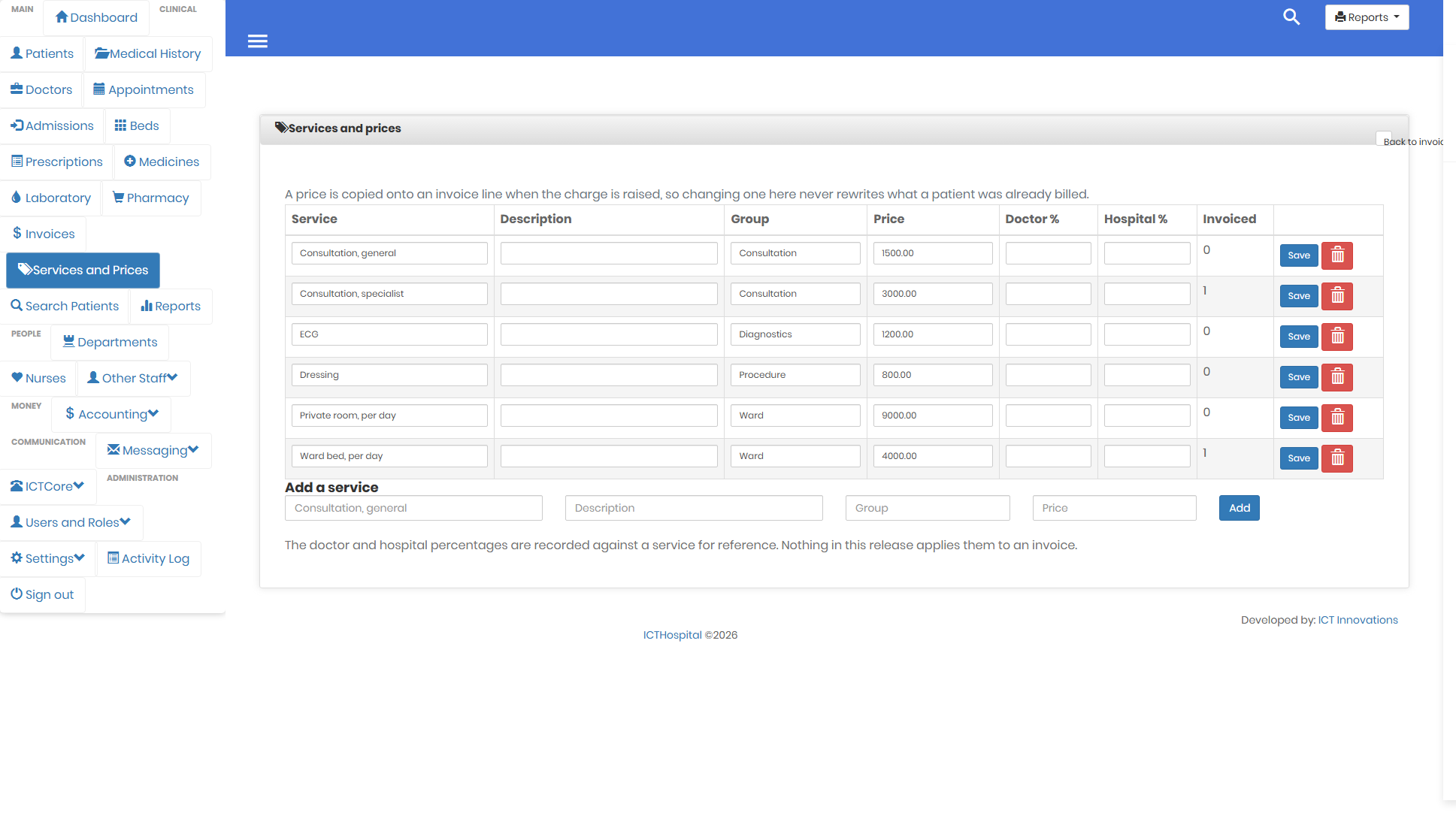This screenshot has height=831, width=1456.
Task: Edit the Private room price field 9000.00
Action: 933,415
